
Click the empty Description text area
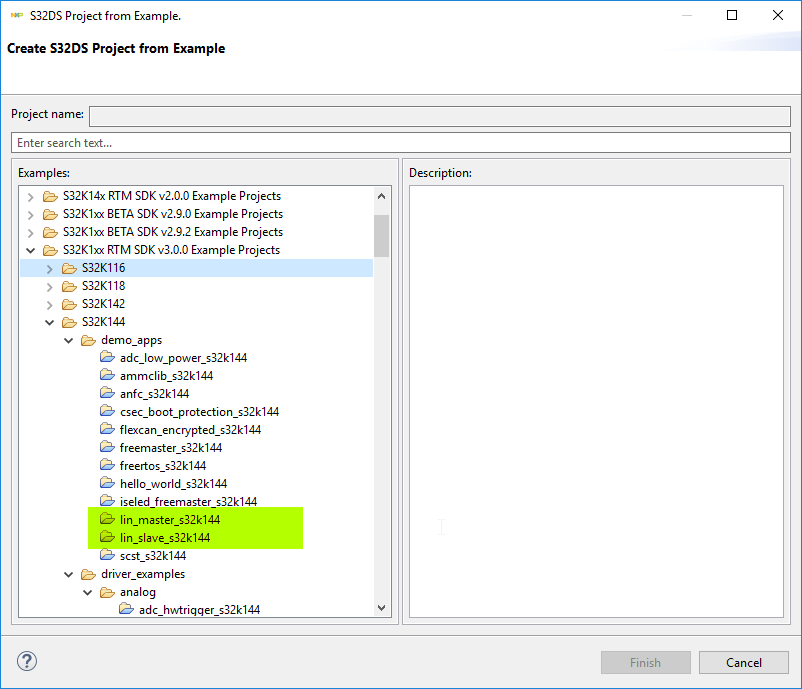[596, 401]
